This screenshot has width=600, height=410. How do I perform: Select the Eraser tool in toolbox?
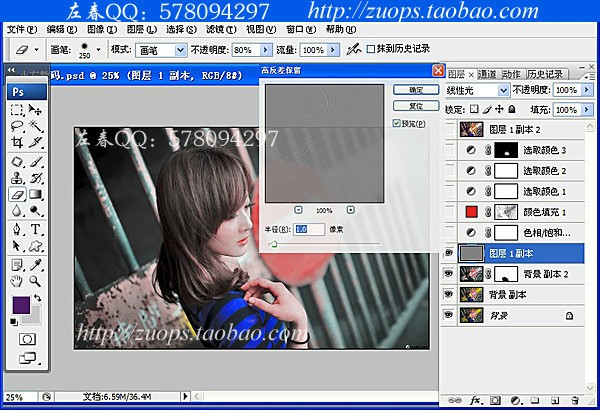click(x=17, y=194)
